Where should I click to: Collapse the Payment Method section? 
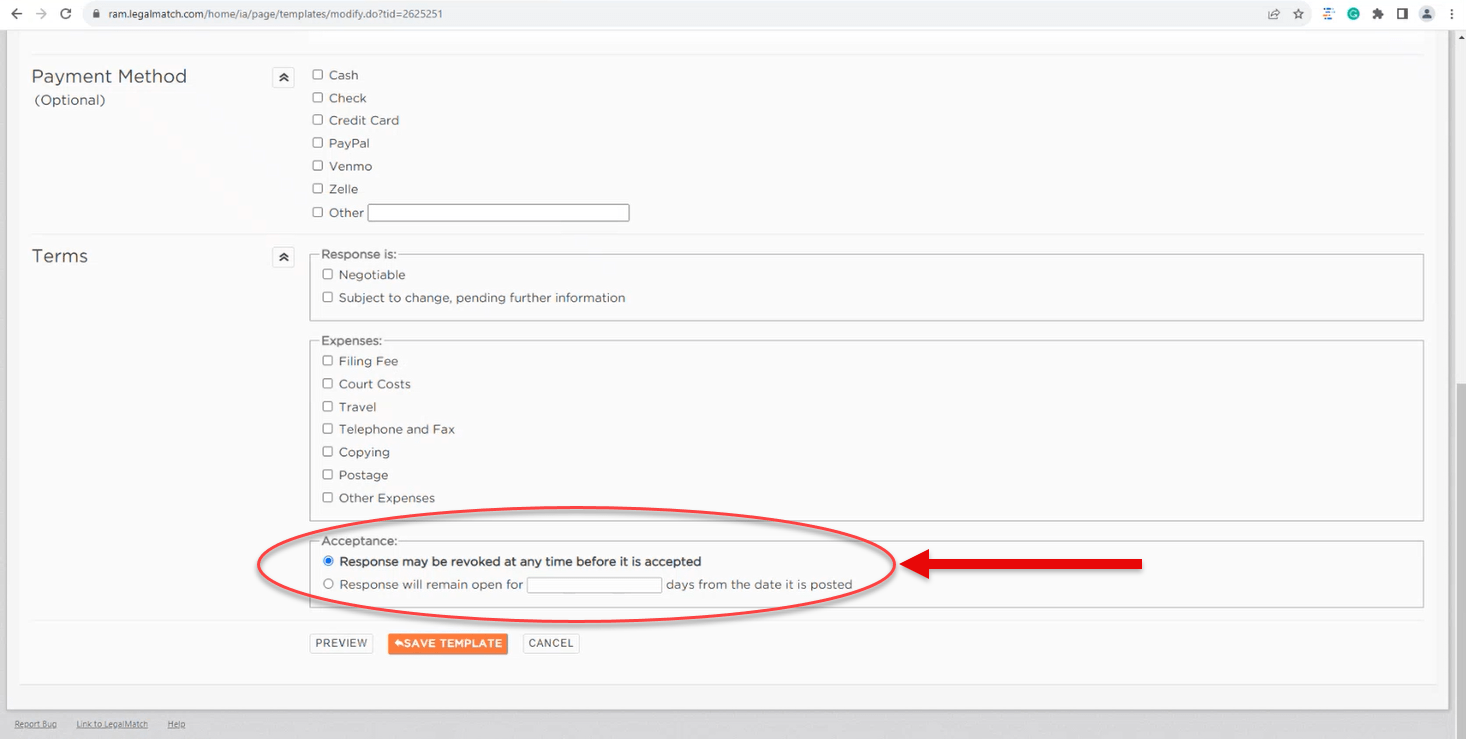pyautogui.click(x=283, y=77)
